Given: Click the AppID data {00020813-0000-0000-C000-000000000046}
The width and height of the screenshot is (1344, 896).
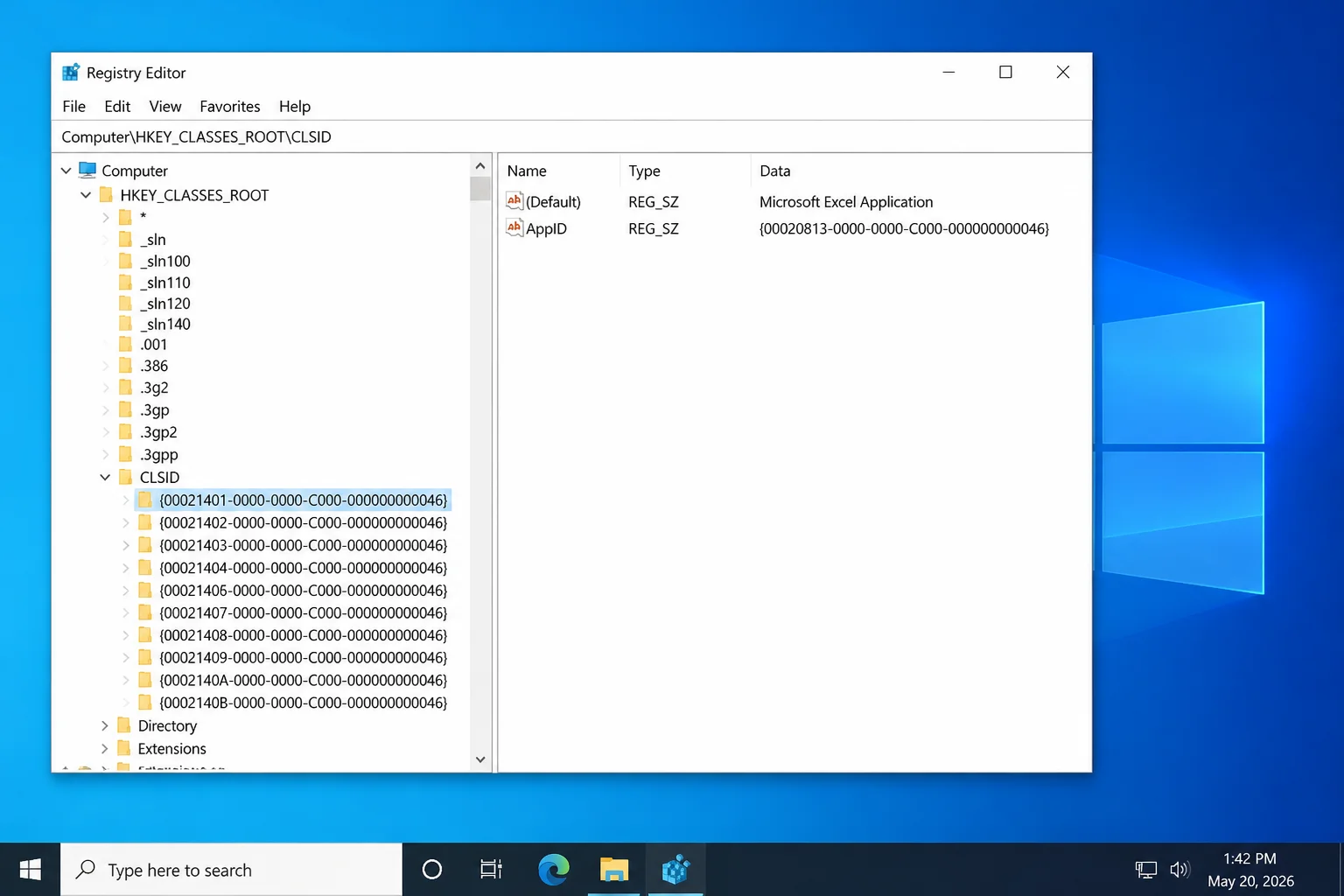Looking at the screenshot, I should point(905,228).
